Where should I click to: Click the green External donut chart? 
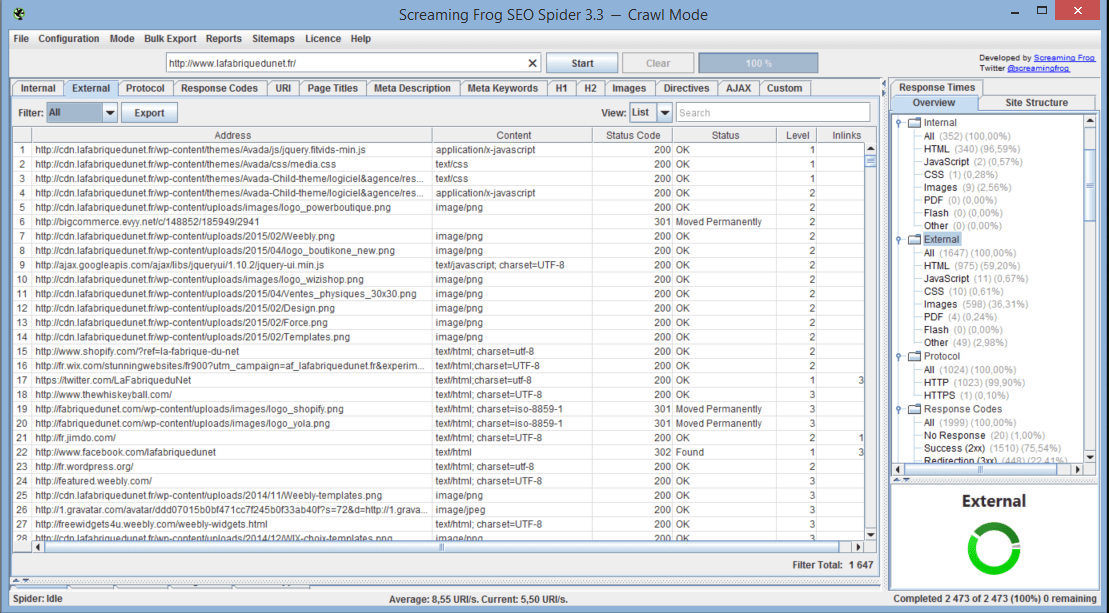point(994,549)
